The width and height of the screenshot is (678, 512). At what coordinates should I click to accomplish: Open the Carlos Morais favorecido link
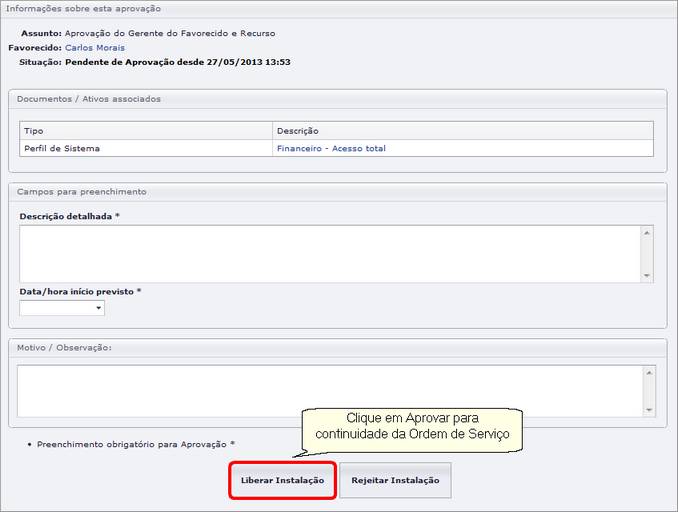coord(95,47)
